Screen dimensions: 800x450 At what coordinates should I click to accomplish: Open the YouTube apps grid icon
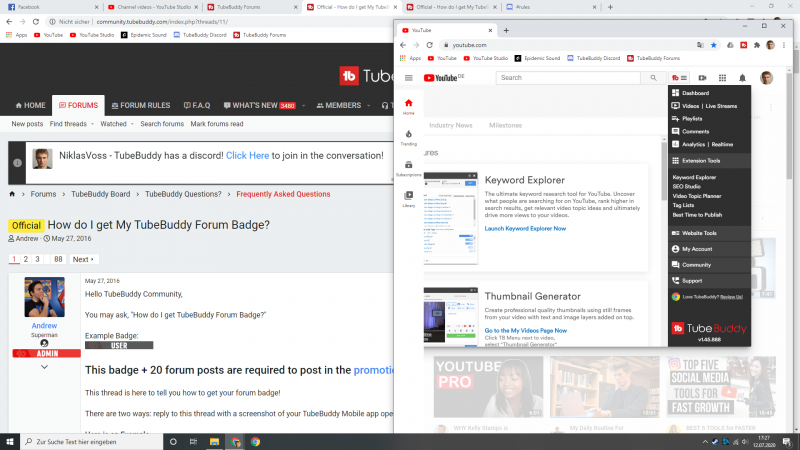tap(722, 77)
